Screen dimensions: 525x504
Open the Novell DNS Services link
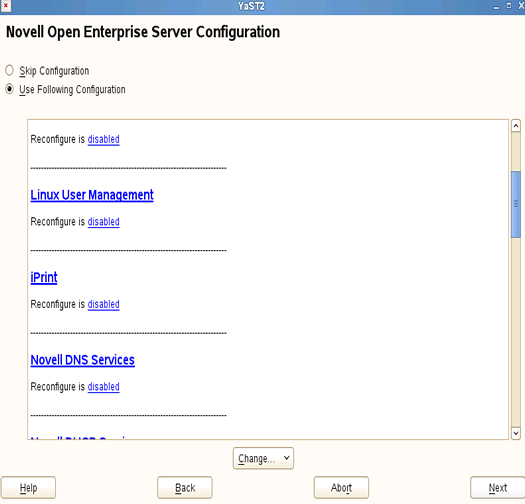tap(83, 360)
